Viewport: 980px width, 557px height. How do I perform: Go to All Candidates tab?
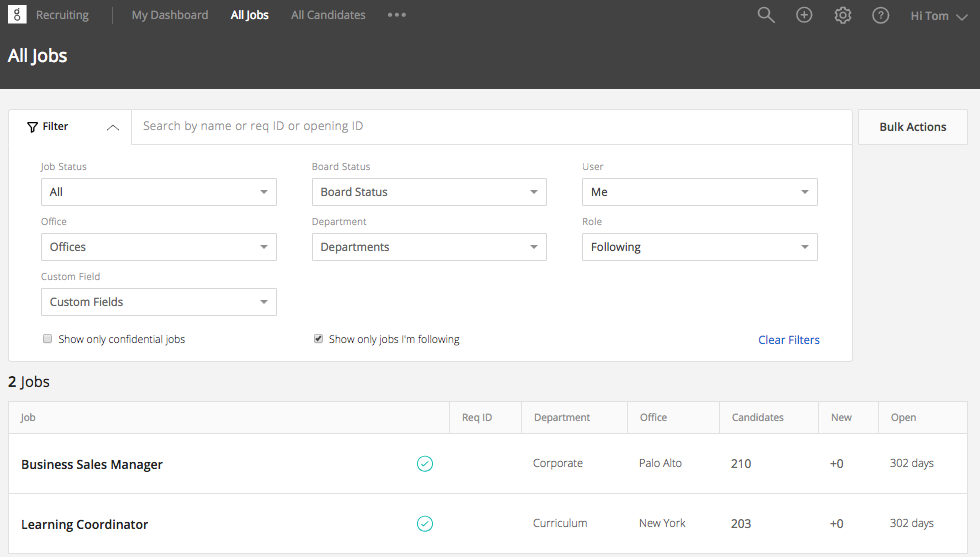[x=328, y=15]
